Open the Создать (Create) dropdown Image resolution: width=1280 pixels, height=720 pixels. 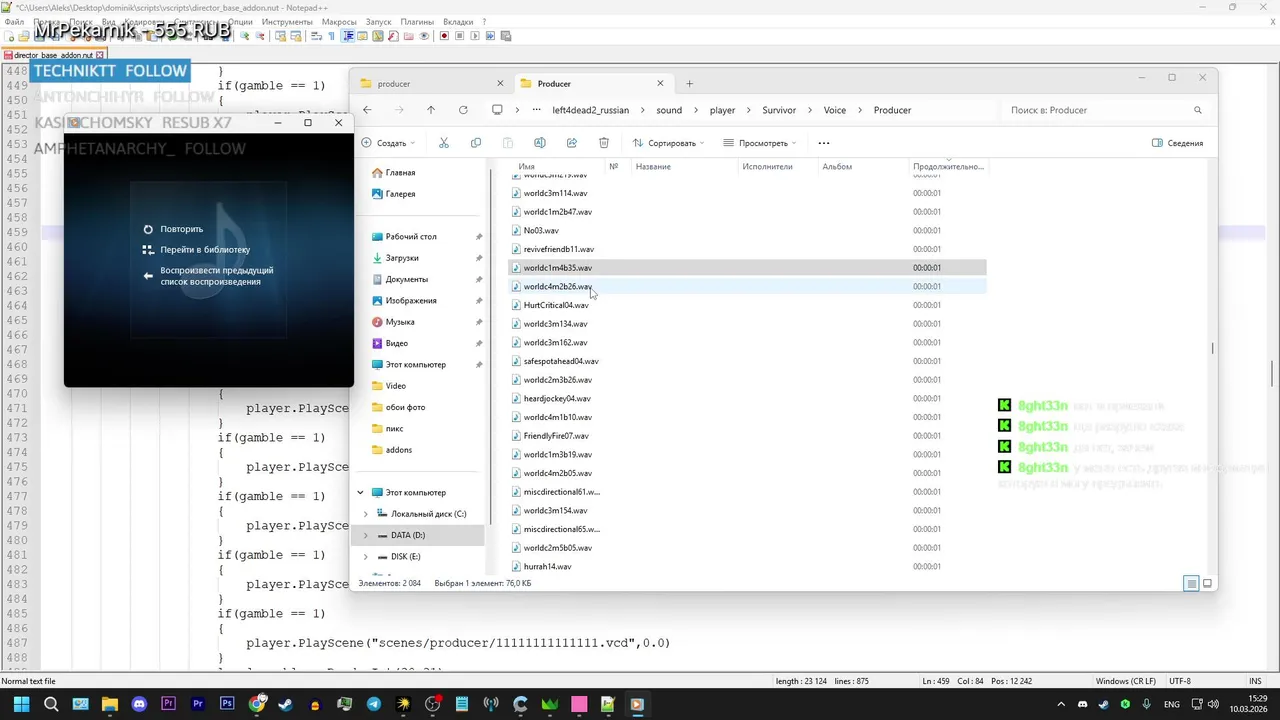click(x=388, y=143)
